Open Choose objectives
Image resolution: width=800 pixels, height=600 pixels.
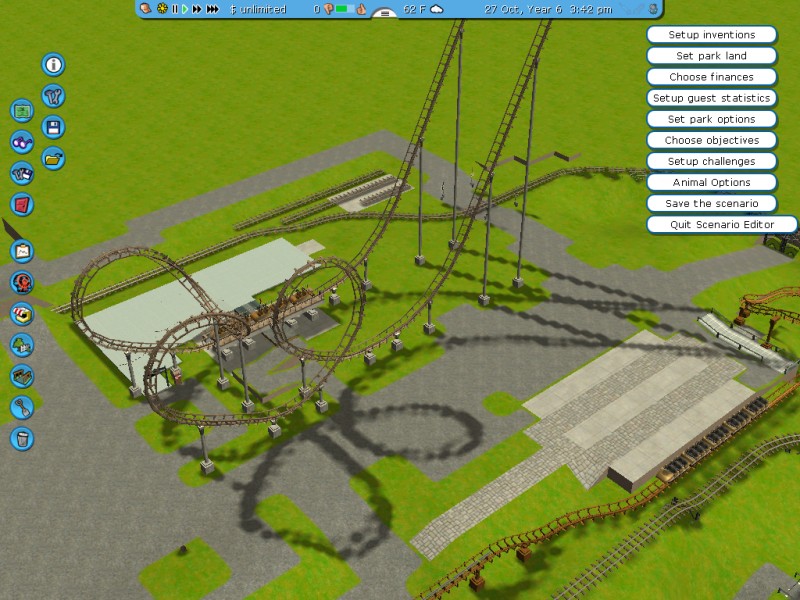coord(712,140)
